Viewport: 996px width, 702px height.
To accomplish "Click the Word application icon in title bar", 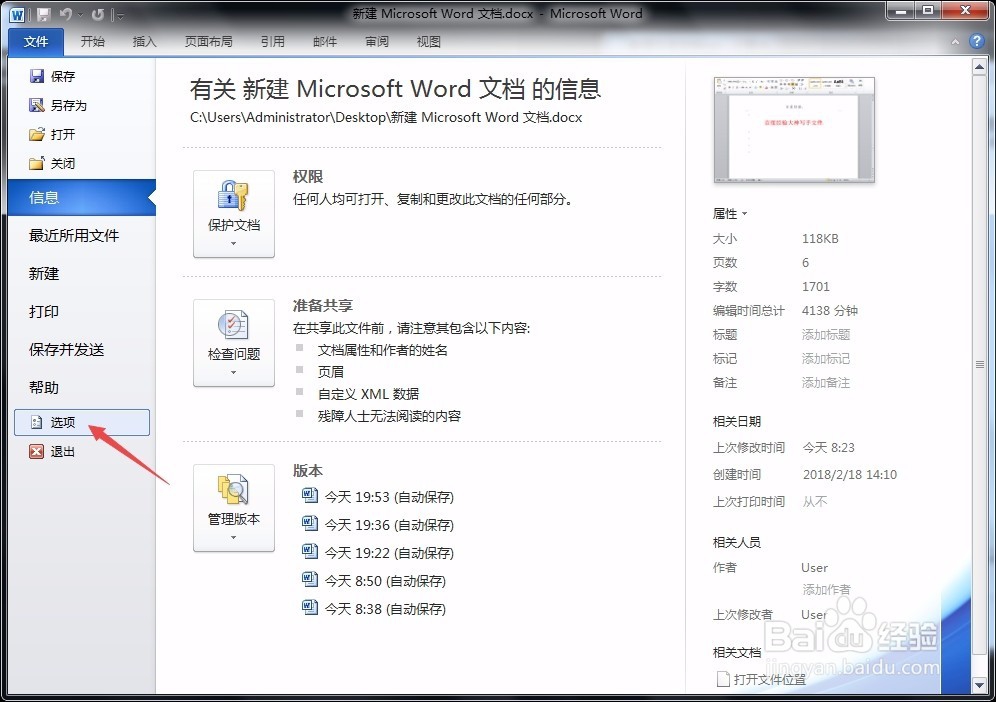I will [17, 15].
